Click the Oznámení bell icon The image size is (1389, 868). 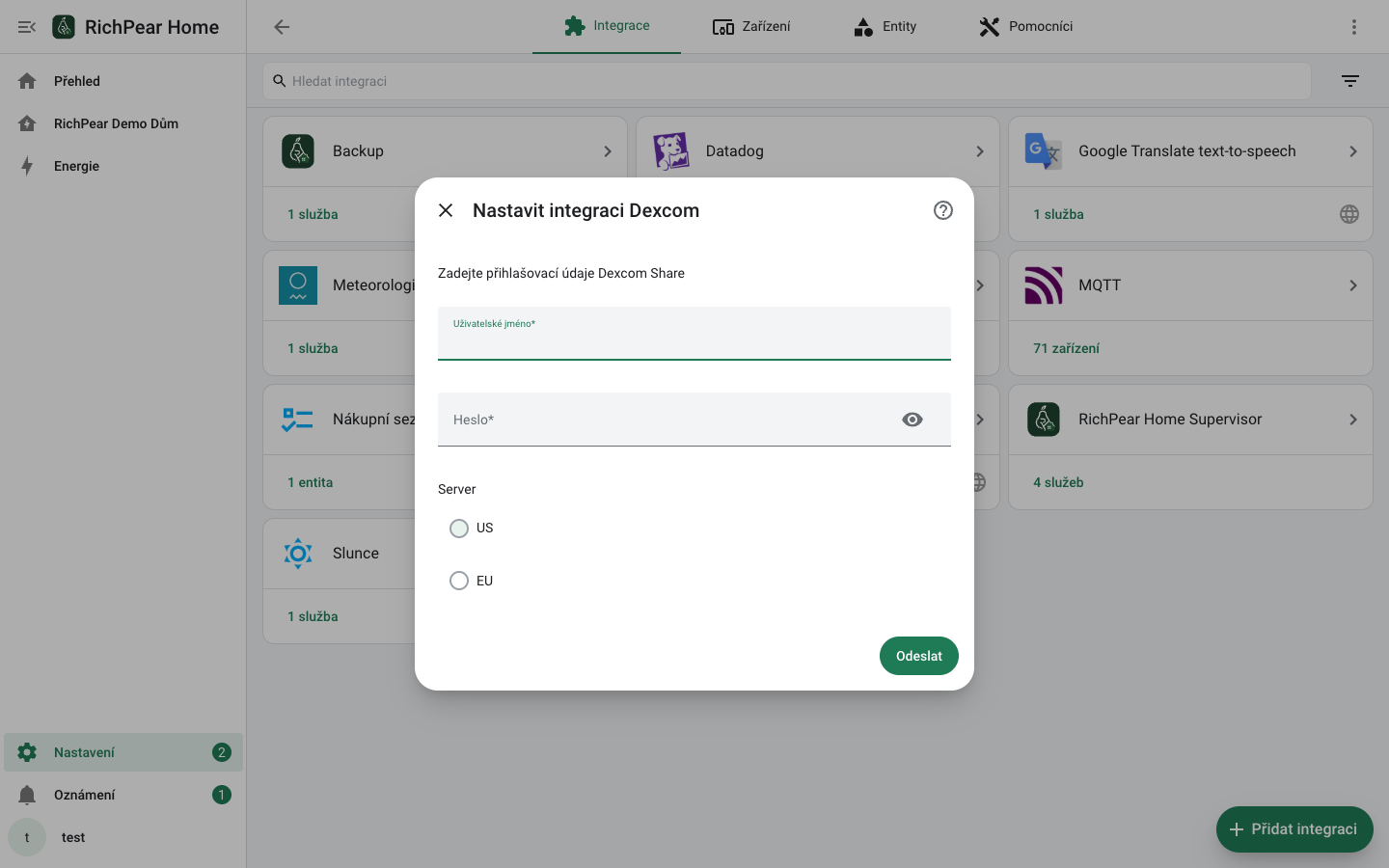click(27, 795)
